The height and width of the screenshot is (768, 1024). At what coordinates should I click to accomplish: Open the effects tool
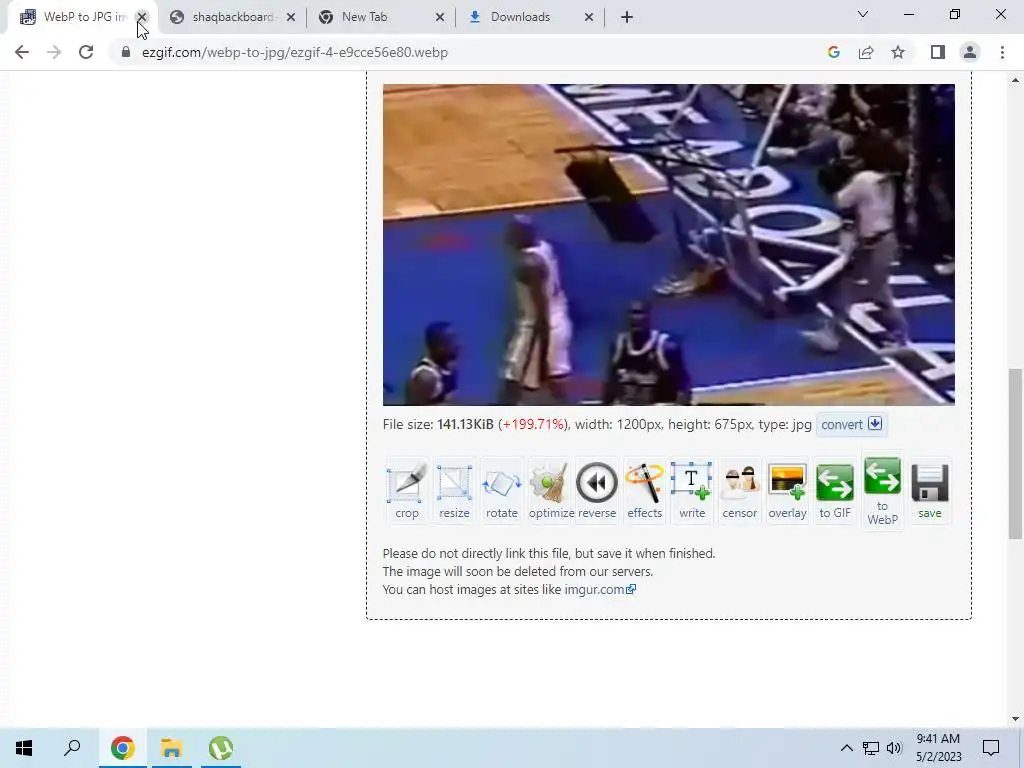click(645, 491)
